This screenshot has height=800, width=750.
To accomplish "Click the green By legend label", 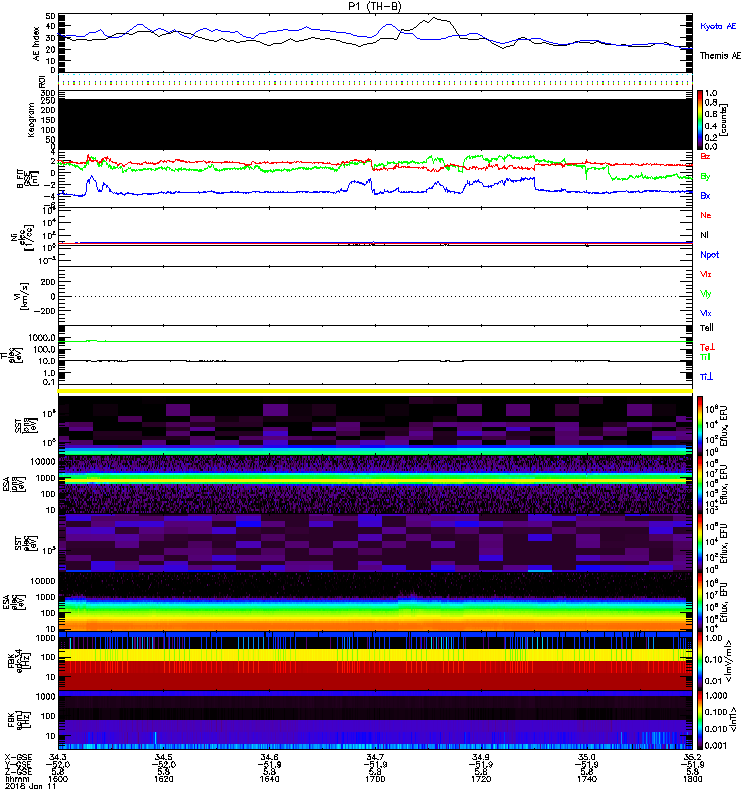I will tap(705, 177).
